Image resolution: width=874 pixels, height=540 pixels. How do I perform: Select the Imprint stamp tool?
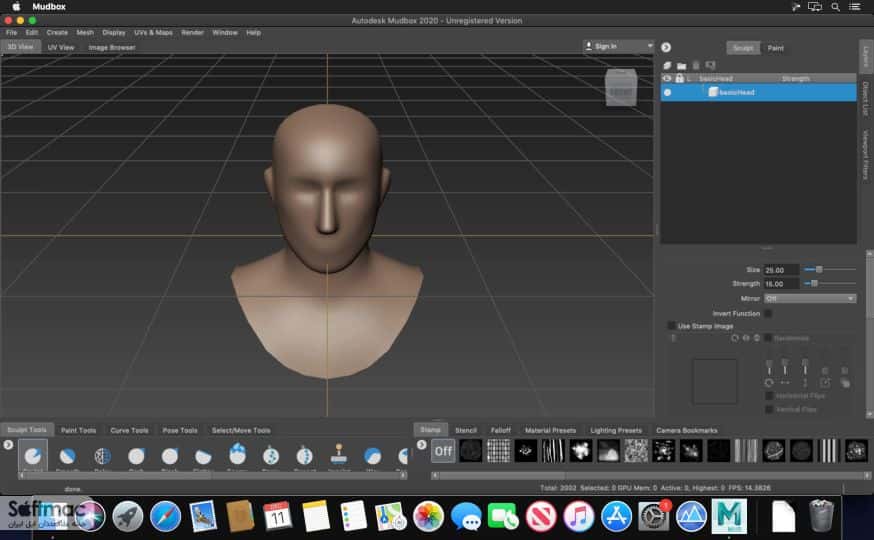[x=338, y=455]
